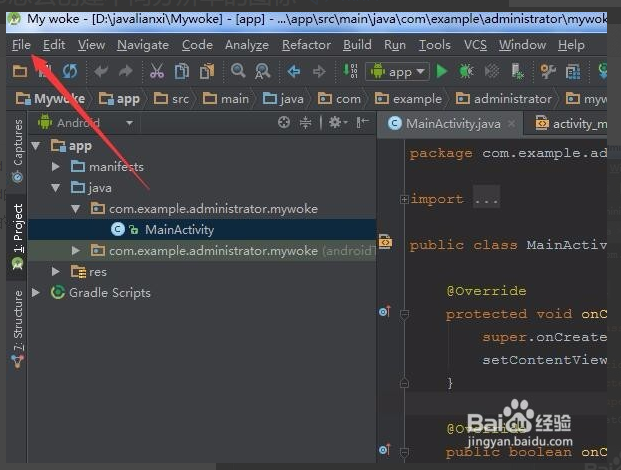The width and height of the screenshot is (621, 470).
Task: Switch to the activity_m... editor tab
Action: tap(571, 124)
